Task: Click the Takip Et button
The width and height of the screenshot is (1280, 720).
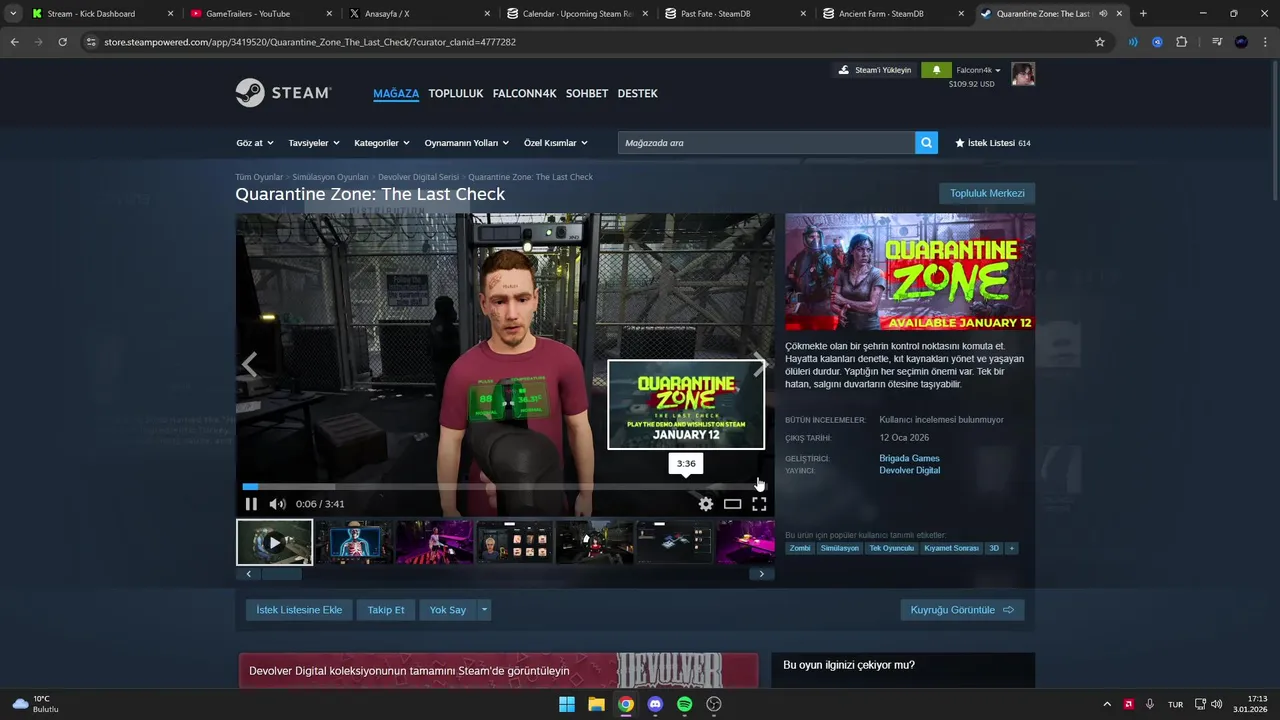Action: (386, 610)
